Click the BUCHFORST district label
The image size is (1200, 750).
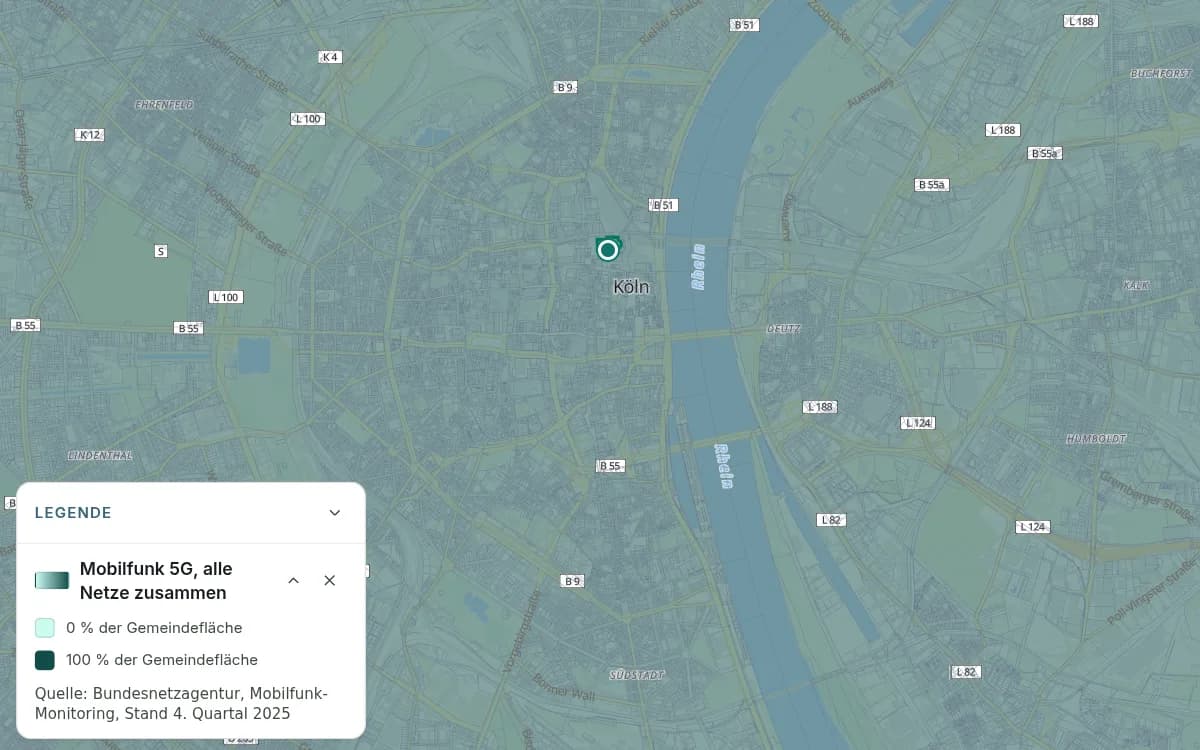[1161, 73]
